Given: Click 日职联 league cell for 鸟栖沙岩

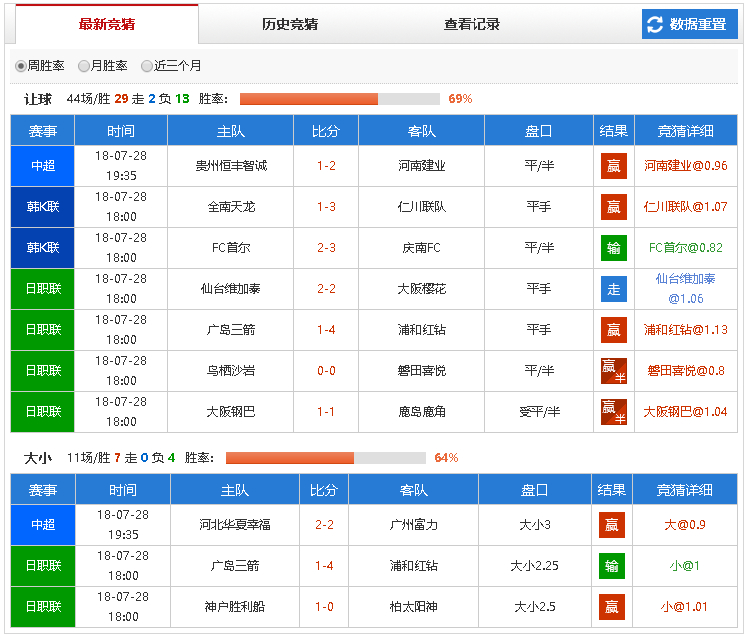Looking at the screenshot, I should click(x=42, y=371).
